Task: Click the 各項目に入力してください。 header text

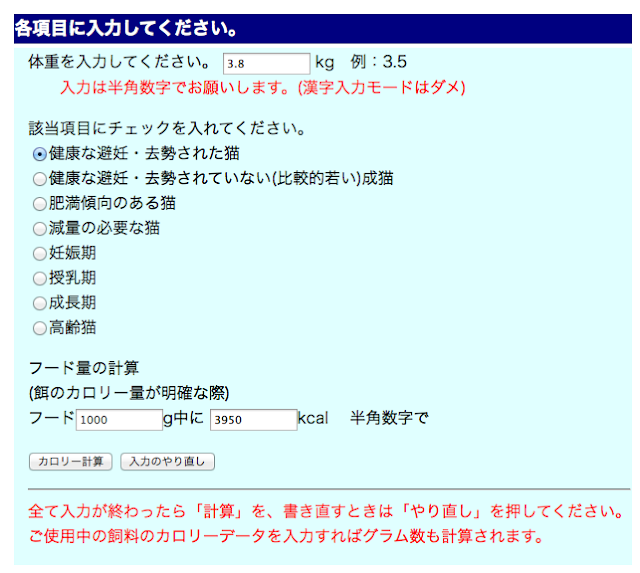Action: click(x=126, y=29)
